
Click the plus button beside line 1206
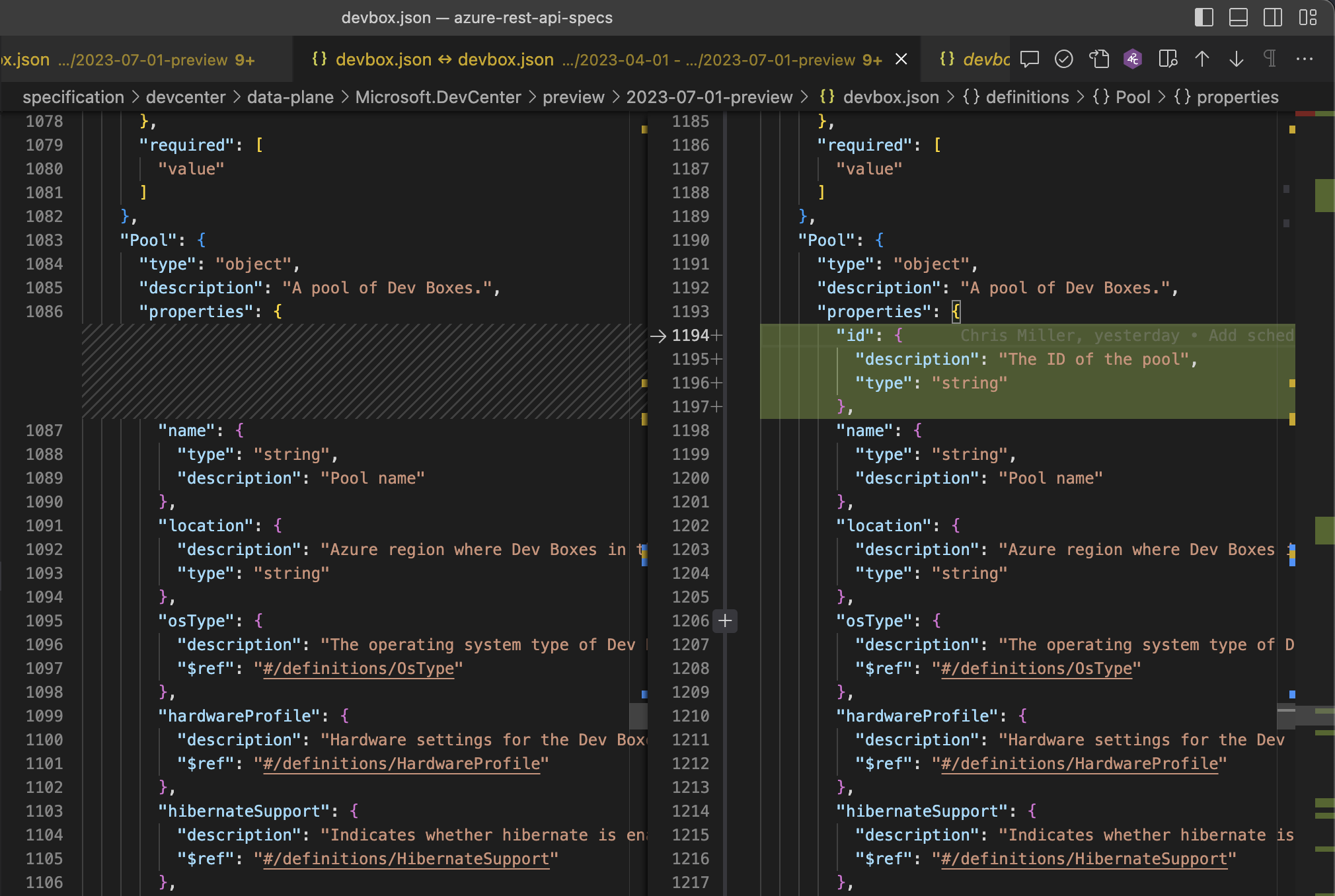pyautogui.click(x=725, y=621)
